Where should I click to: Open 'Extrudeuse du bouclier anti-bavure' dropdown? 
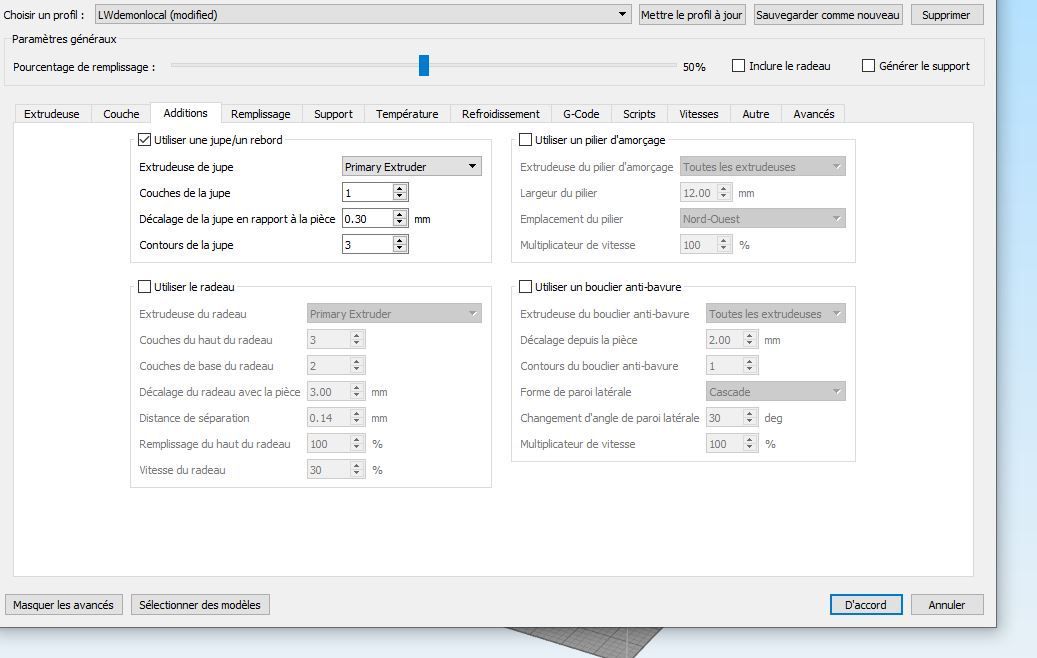[x=776, y=313]
